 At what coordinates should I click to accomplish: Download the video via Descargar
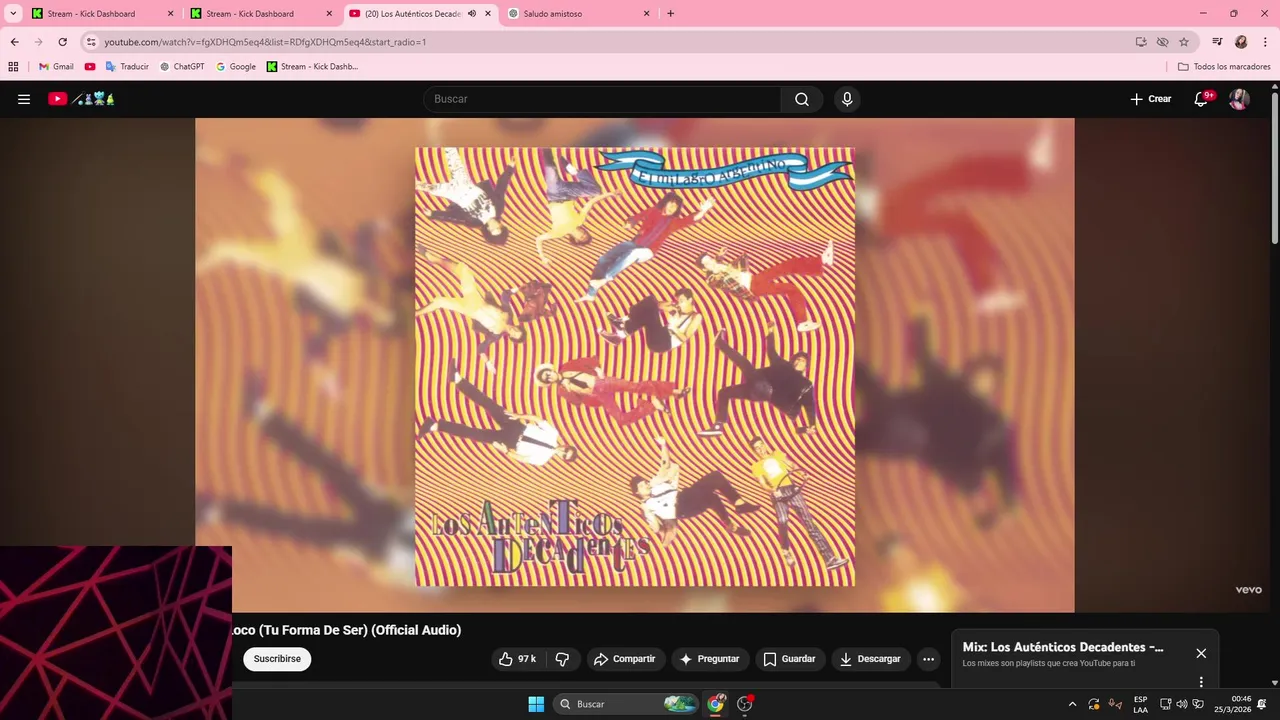tap(871, 659)
